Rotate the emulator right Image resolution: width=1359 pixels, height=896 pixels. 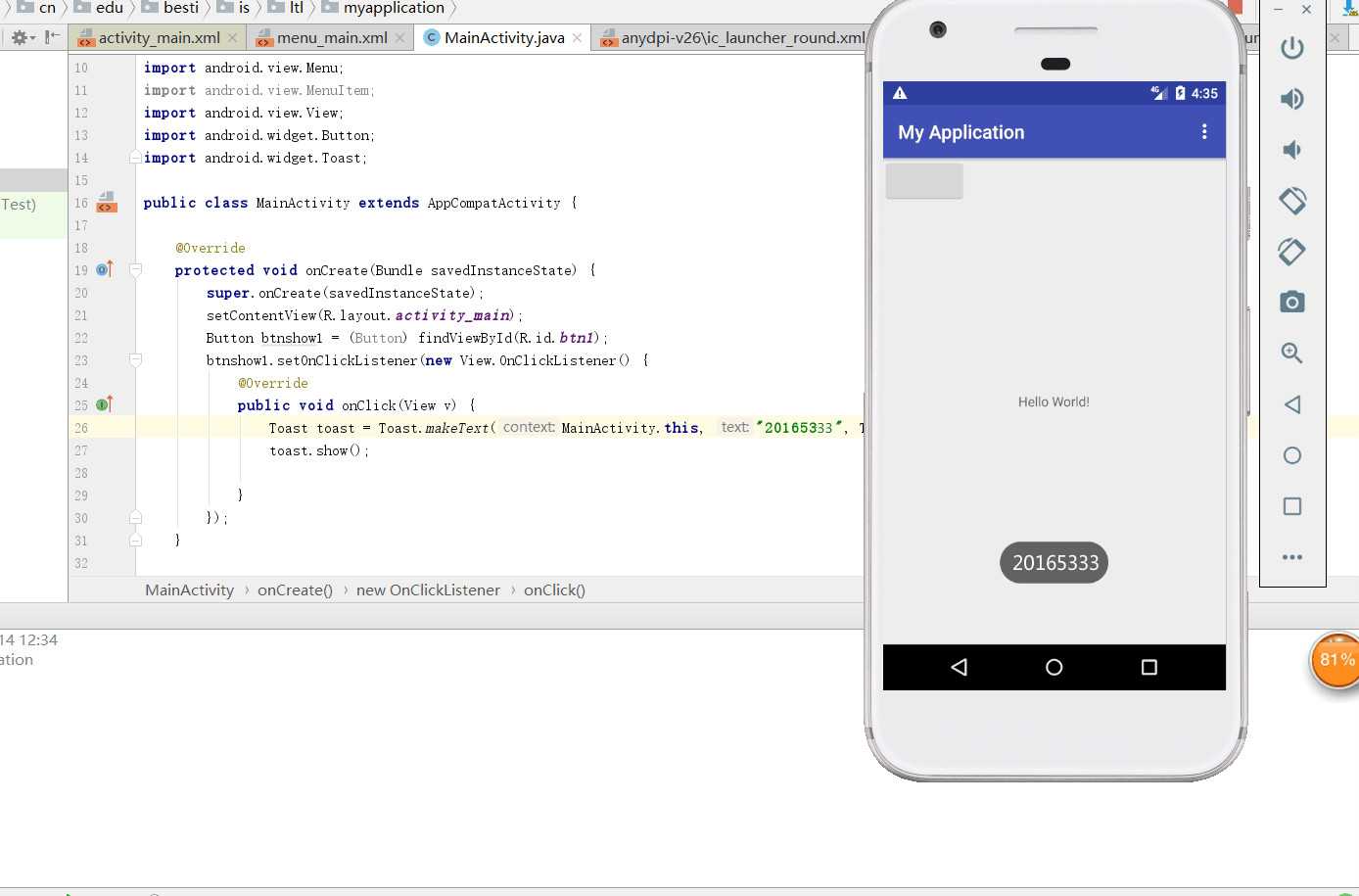click(x=1292, y=252)
